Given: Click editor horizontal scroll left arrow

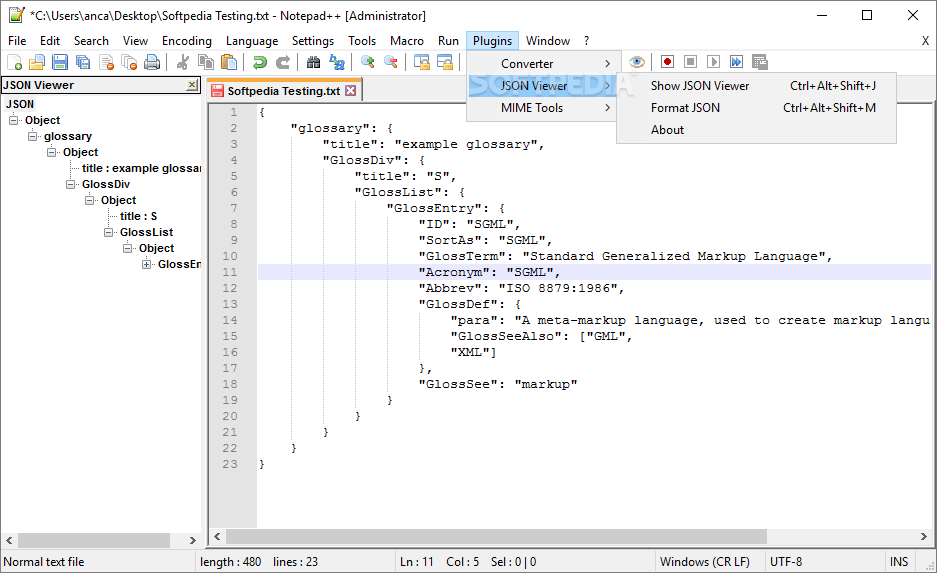Looking at the screenshot, I should click(x=218, y=537).
